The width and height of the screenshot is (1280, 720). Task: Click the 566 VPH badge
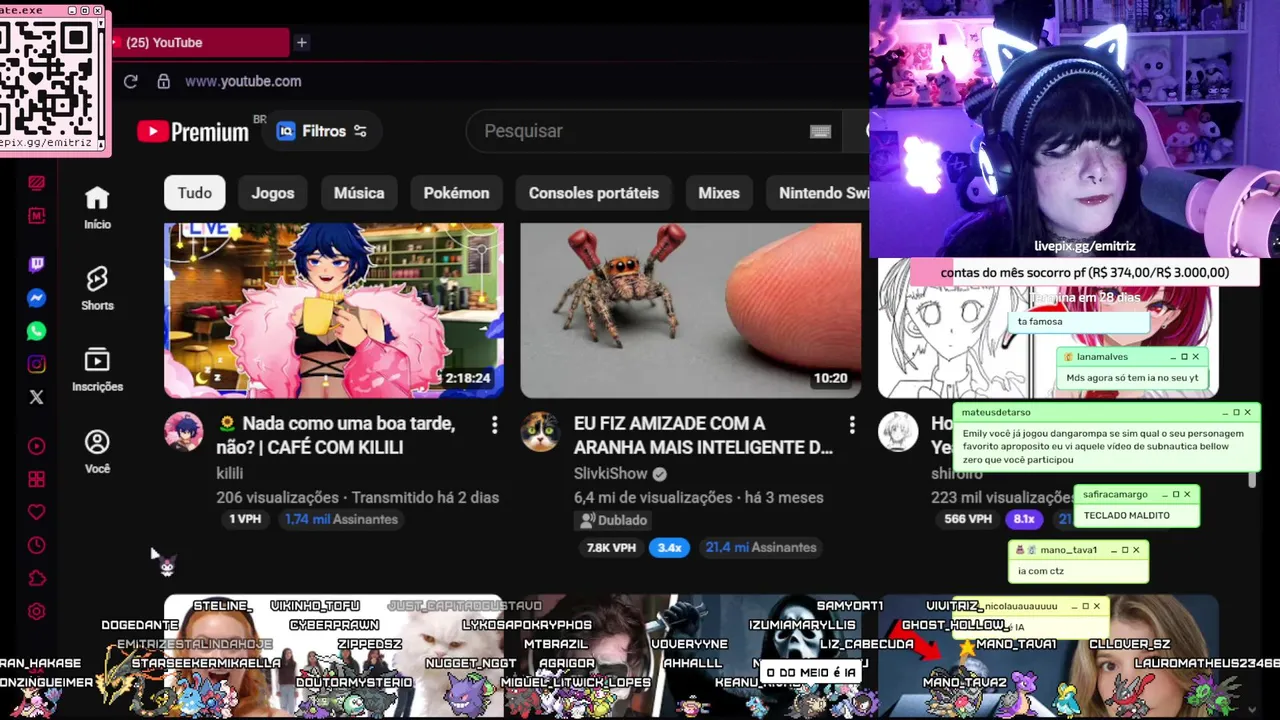(968, 519)
